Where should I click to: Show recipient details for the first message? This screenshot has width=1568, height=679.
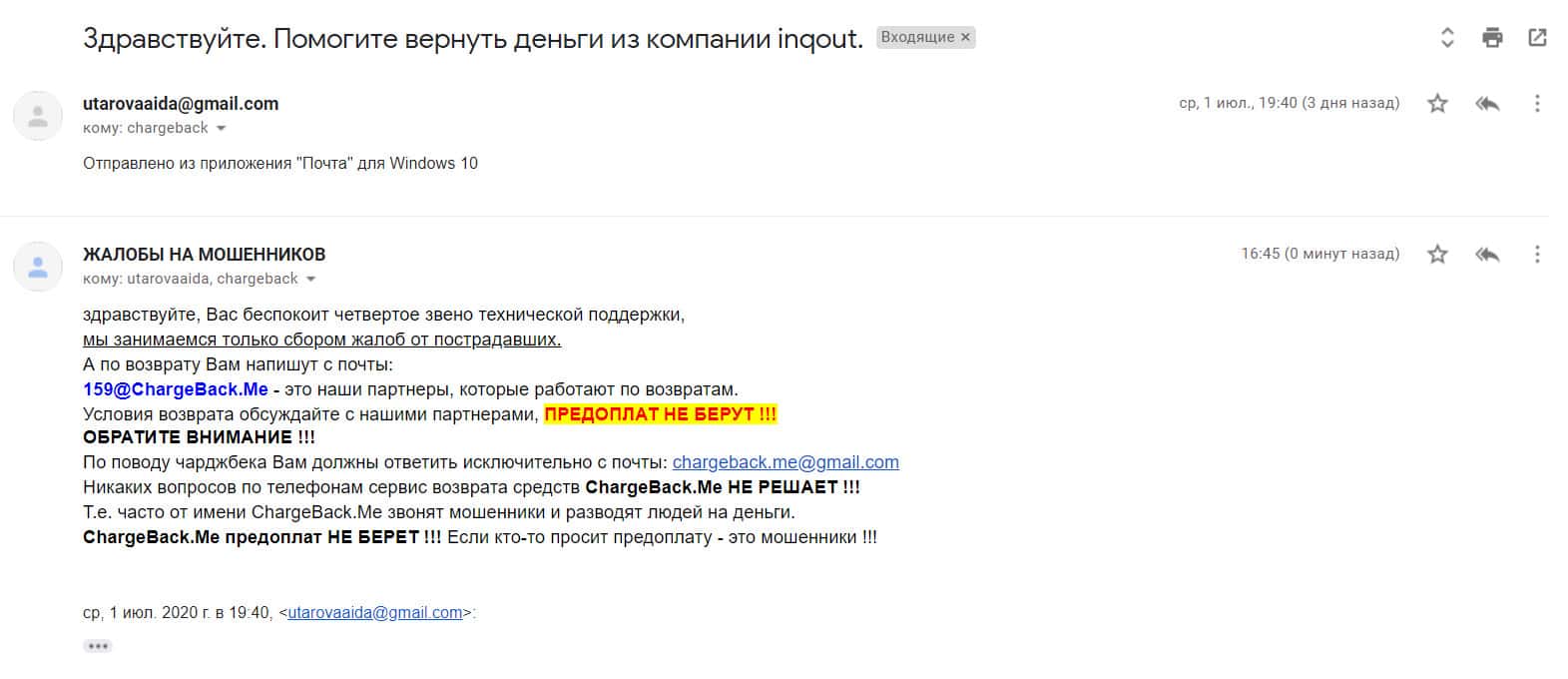(222, 129)
